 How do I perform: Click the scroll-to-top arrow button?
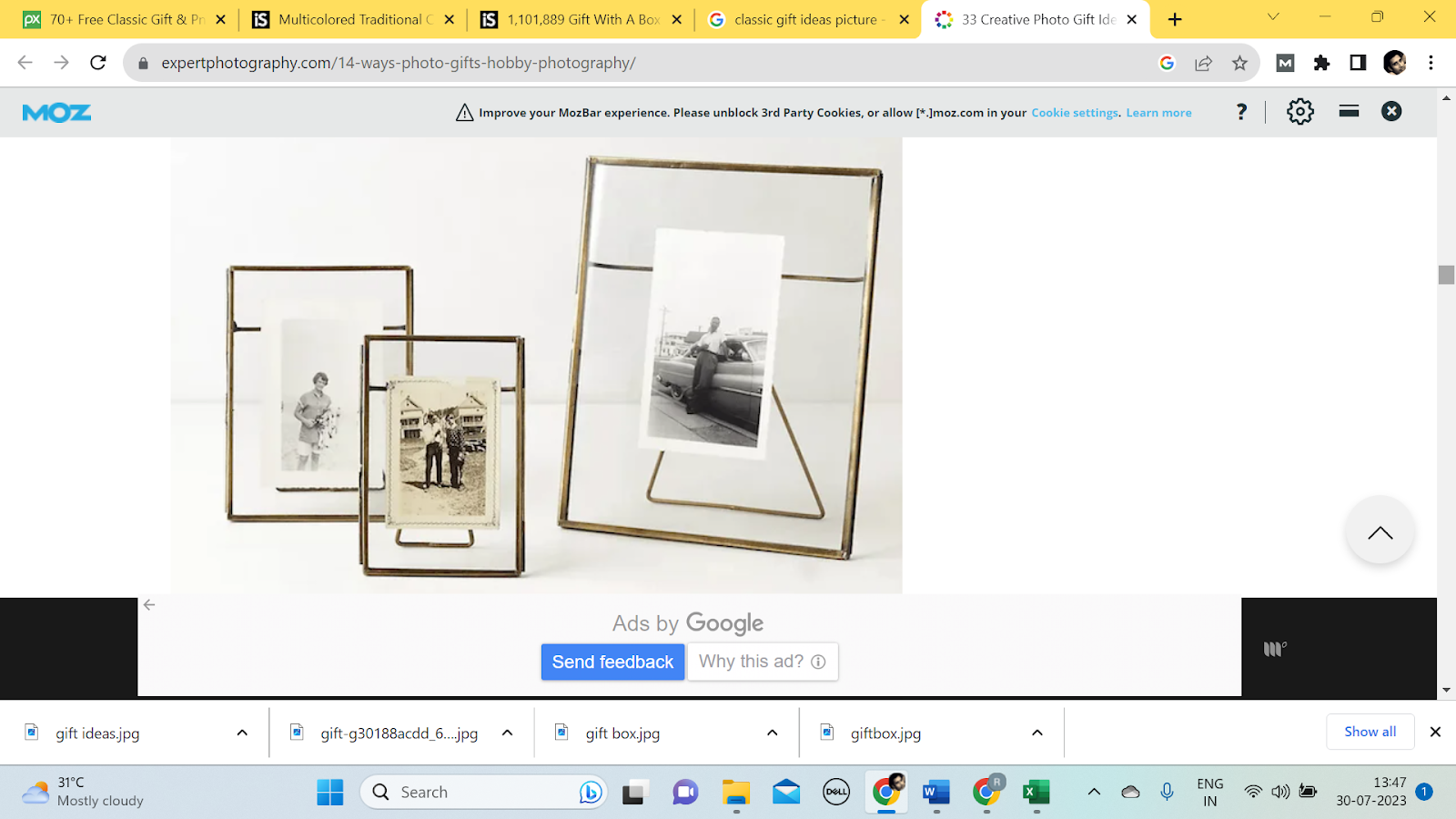(1380, 531)
